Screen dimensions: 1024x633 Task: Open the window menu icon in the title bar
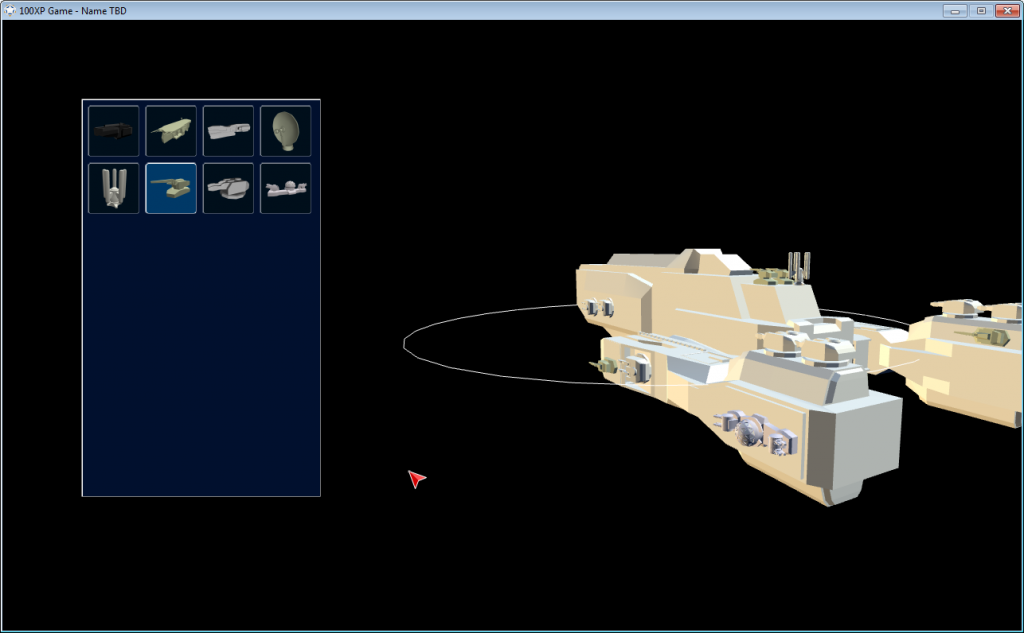click(10, 10)
